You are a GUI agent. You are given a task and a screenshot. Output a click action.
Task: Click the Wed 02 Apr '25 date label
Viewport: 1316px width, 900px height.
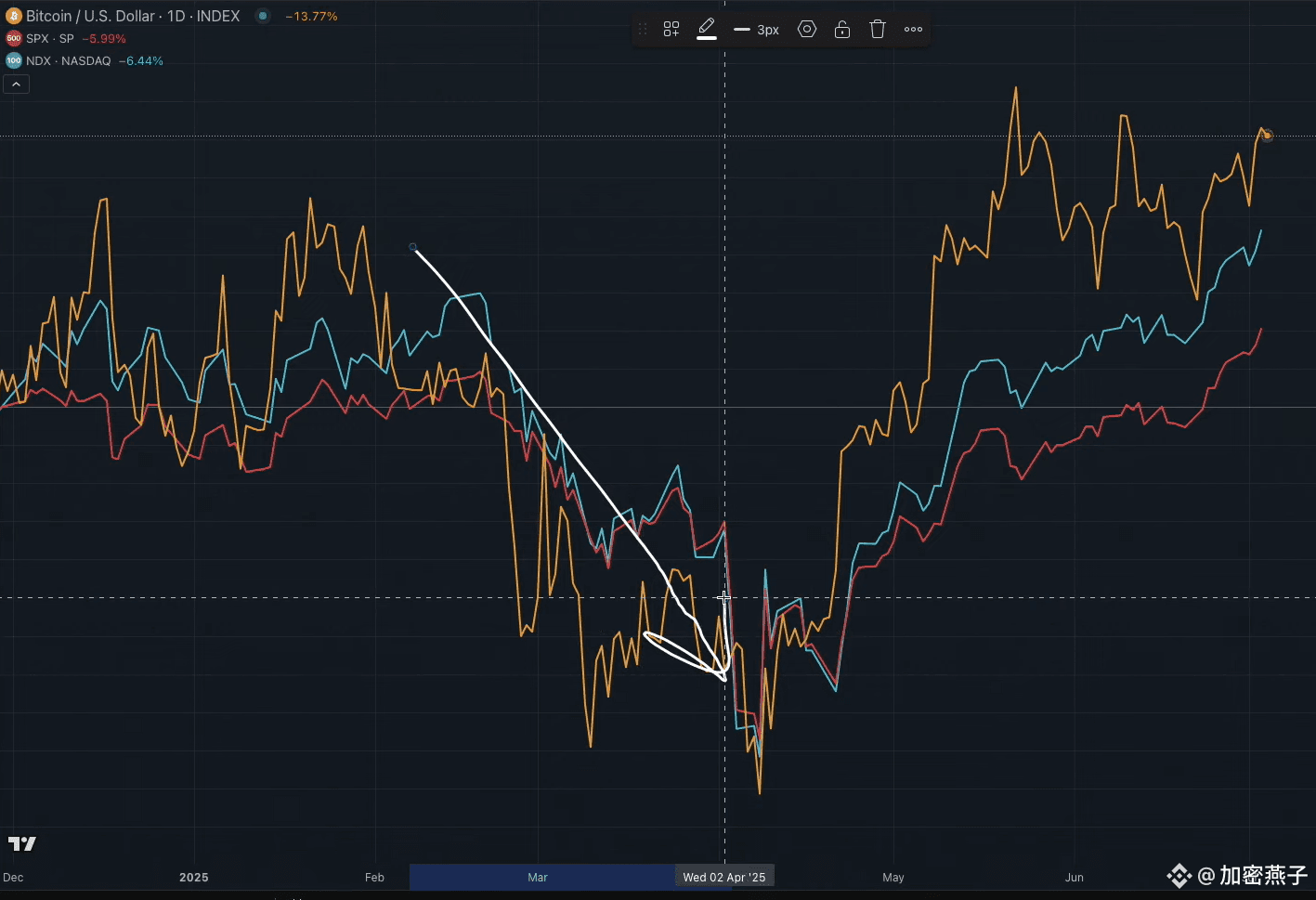tap(724, 877)
